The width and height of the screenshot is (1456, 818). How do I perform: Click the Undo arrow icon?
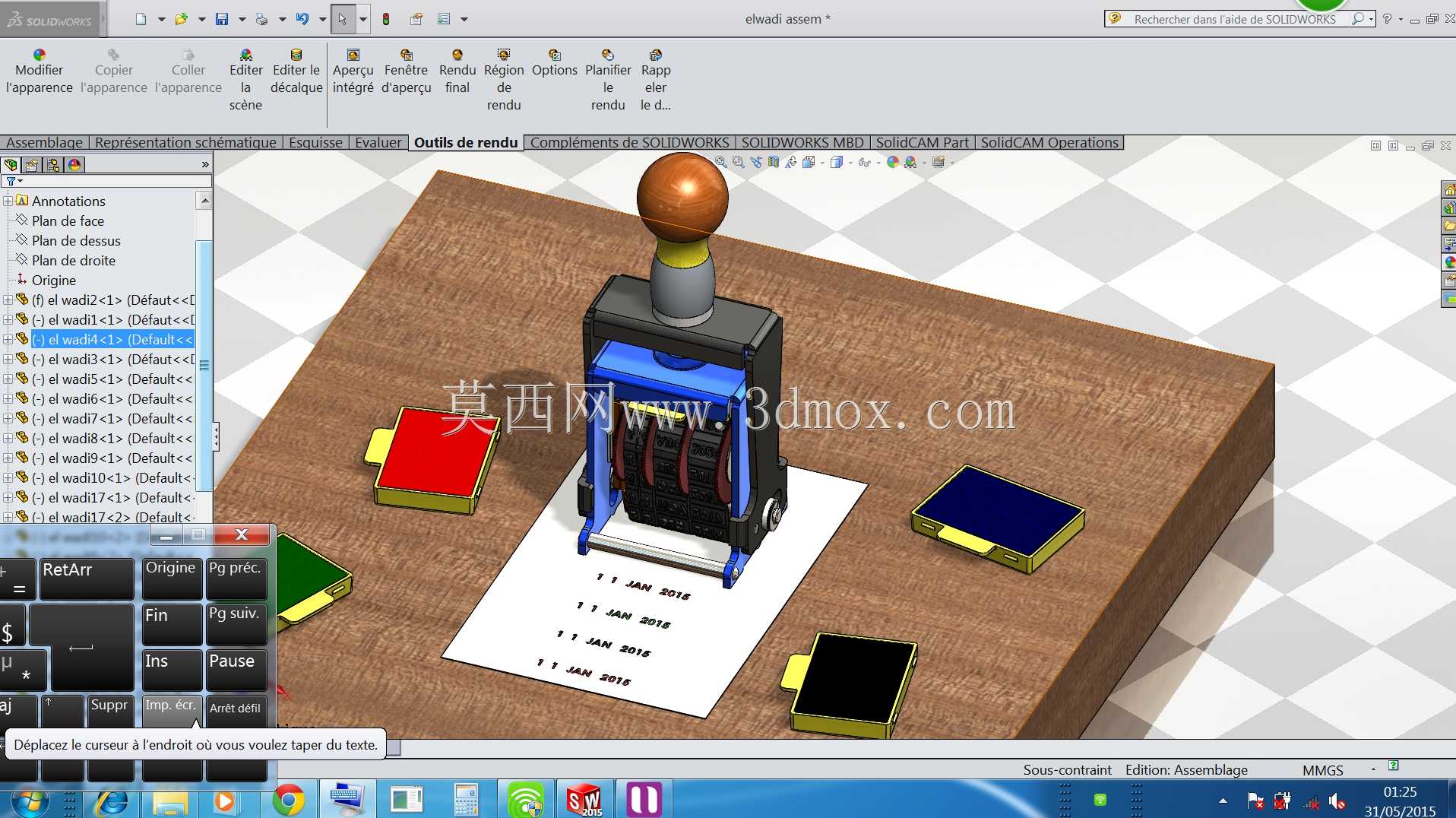[302, 19]
